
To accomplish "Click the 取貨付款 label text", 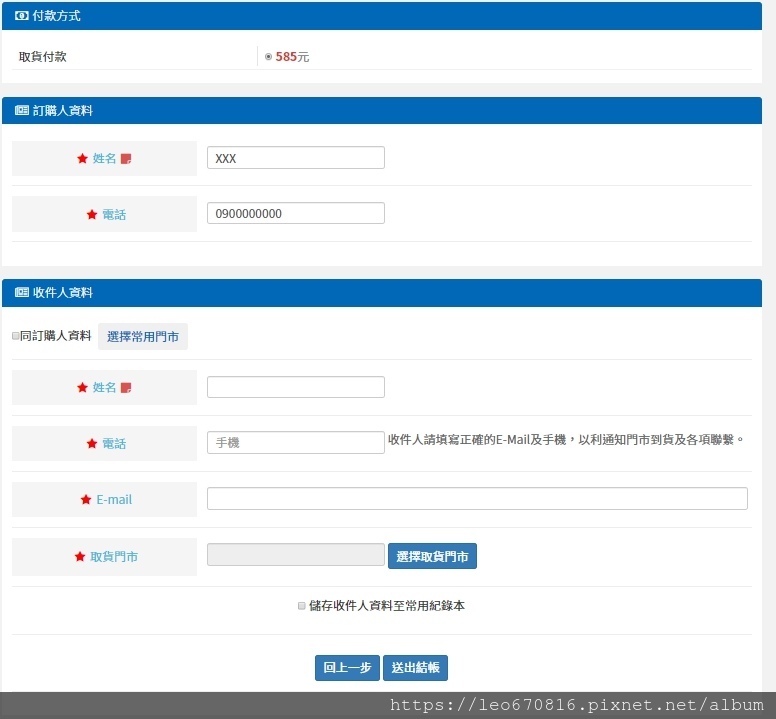I will [x=43, y=57].
